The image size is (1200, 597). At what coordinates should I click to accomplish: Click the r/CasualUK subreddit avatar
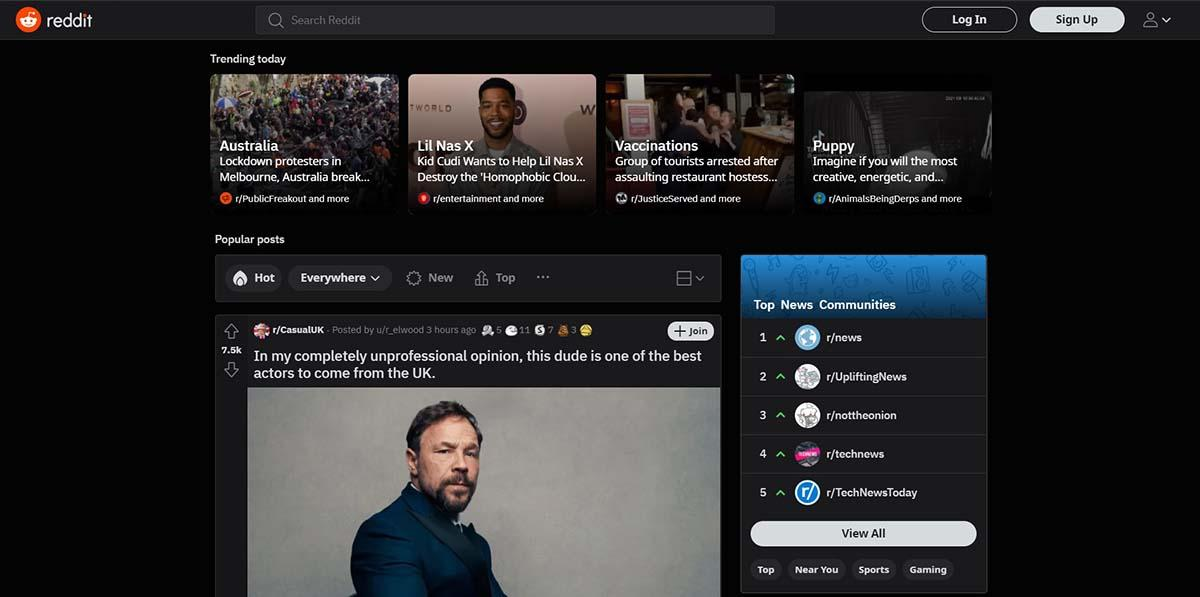click(x=261, y=330)
